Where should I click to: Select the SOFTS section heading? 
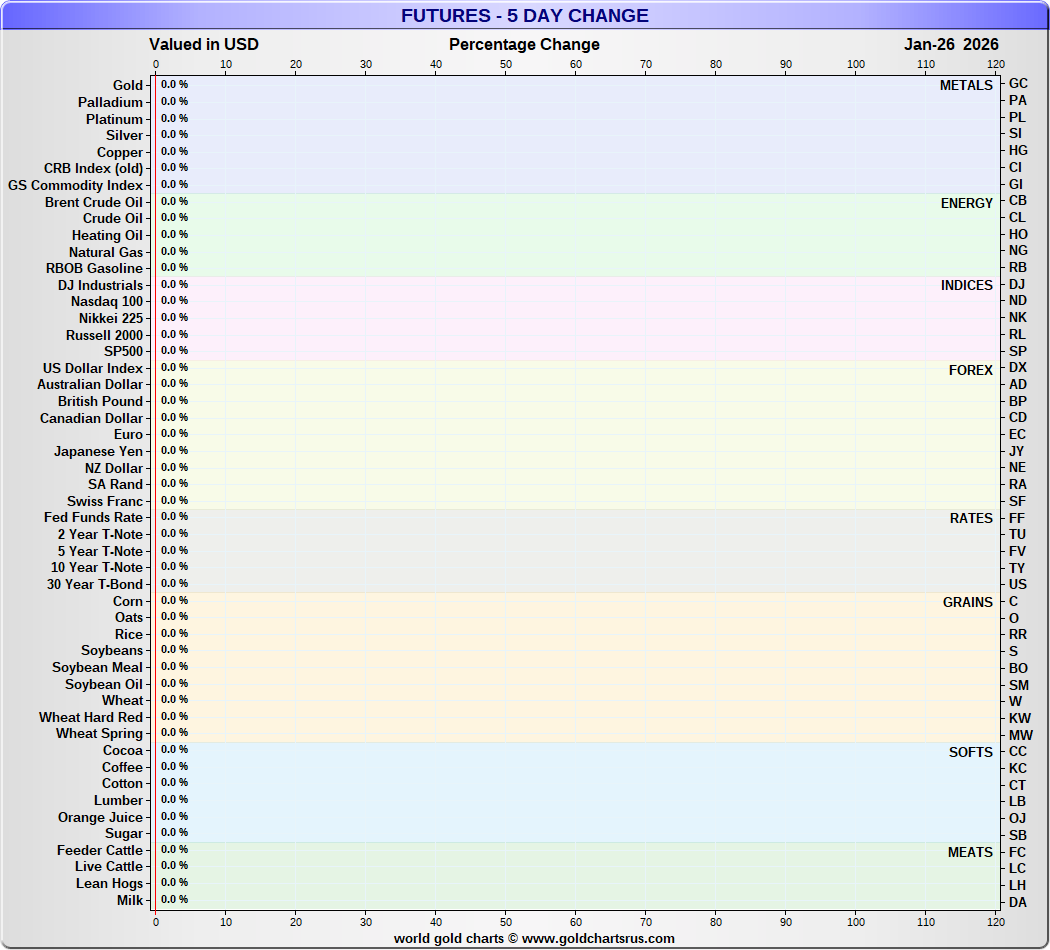click(971, 752)
